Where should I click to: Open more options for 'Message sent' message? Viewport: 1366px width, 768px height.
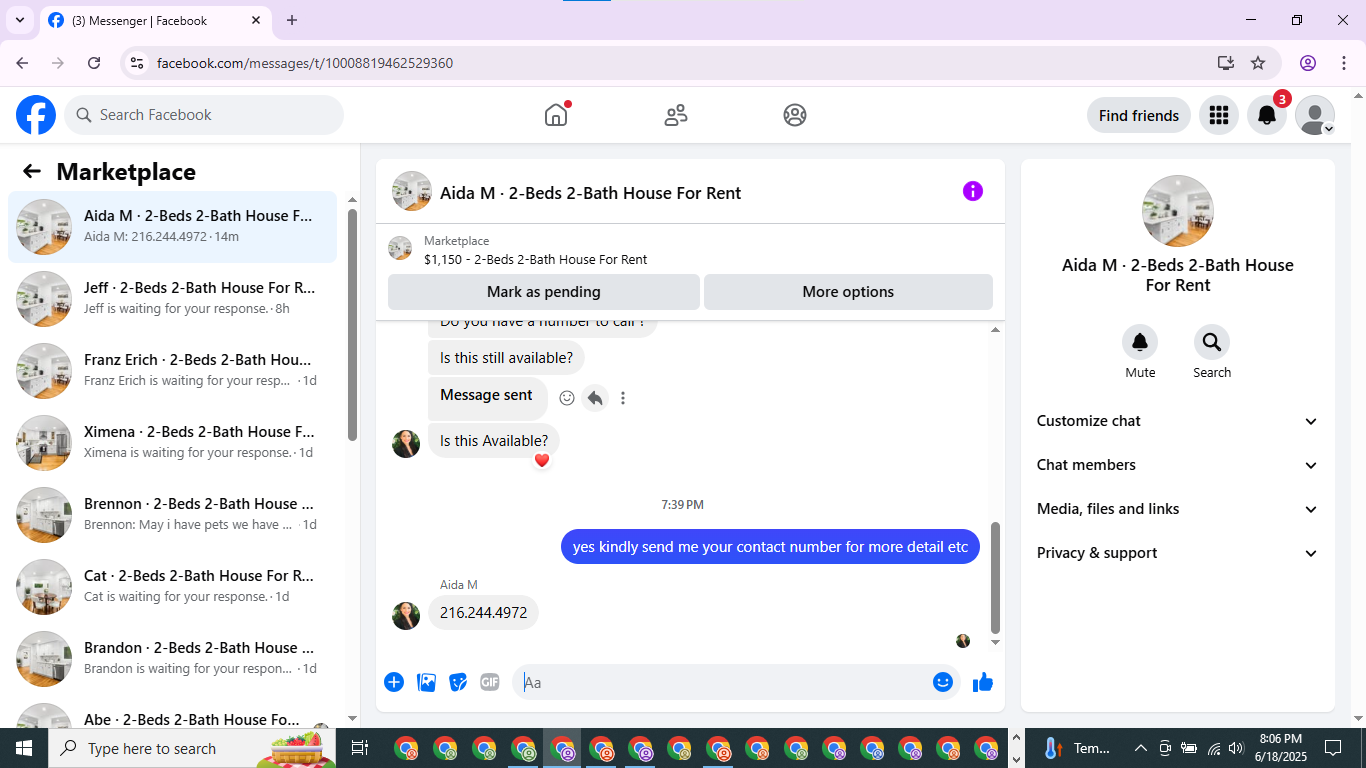coord(623,398)
